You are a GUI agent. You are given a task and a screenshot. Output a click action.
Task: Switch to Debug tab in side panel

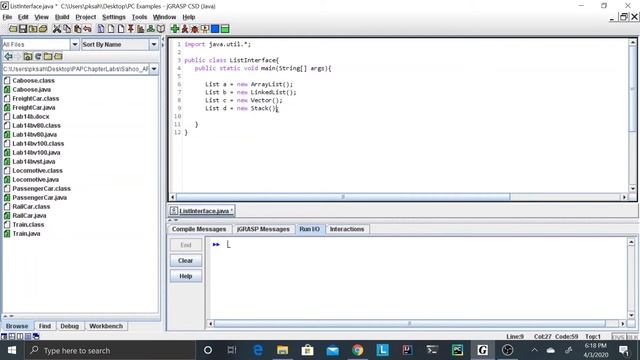click(x=69, y=326)
